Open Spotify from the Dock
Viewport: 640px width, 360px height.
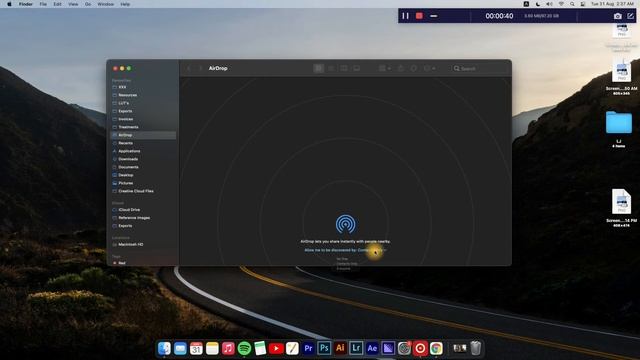click(x=244, y=348)
